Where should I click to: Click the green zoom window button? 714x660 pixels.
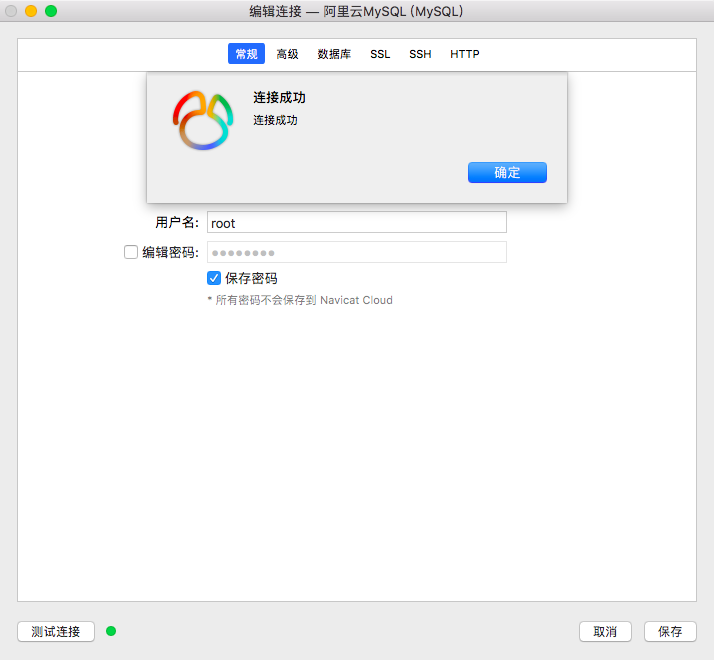(x=51, y=11)
